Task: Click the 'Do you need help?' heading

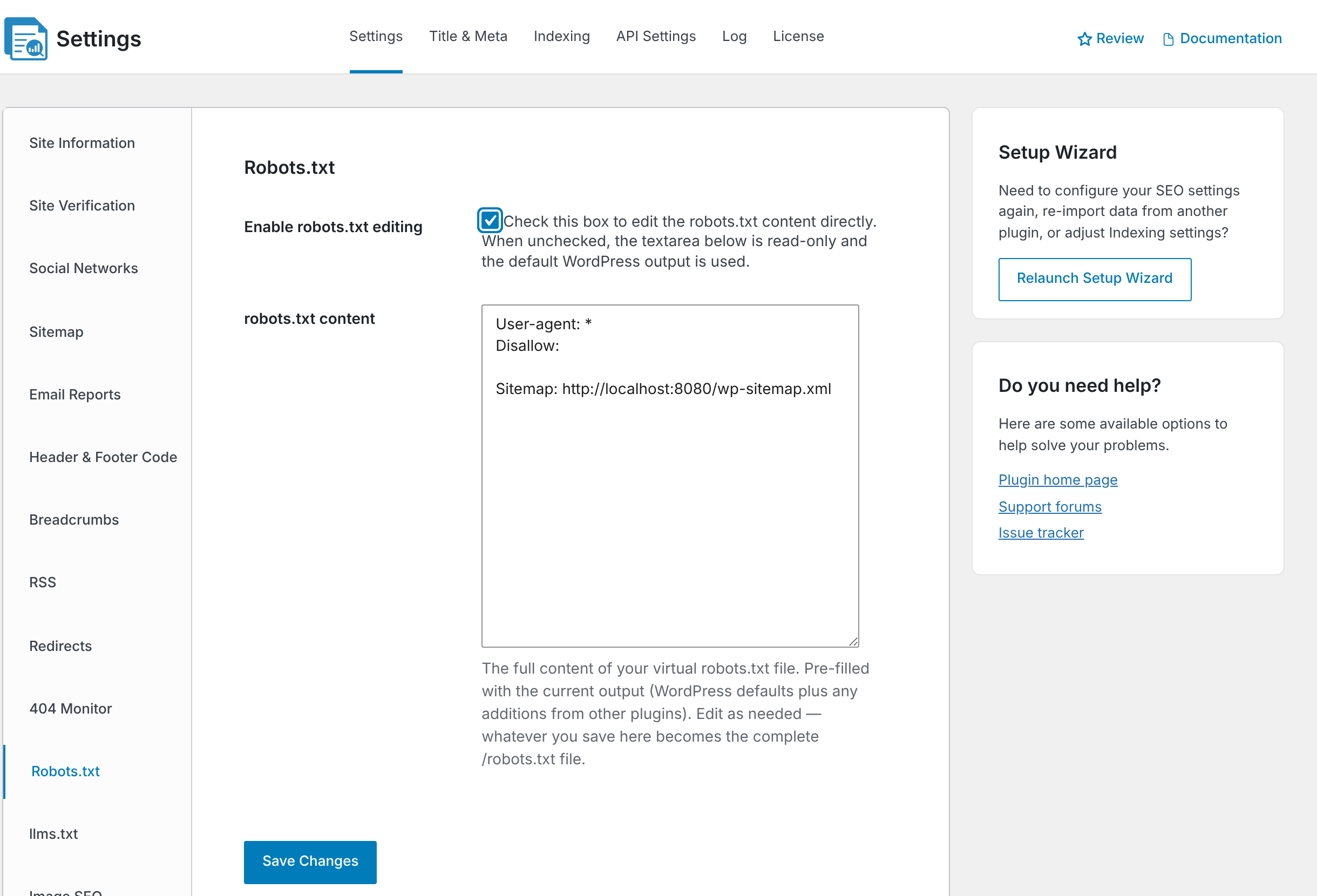Action: click(1079, 385)
